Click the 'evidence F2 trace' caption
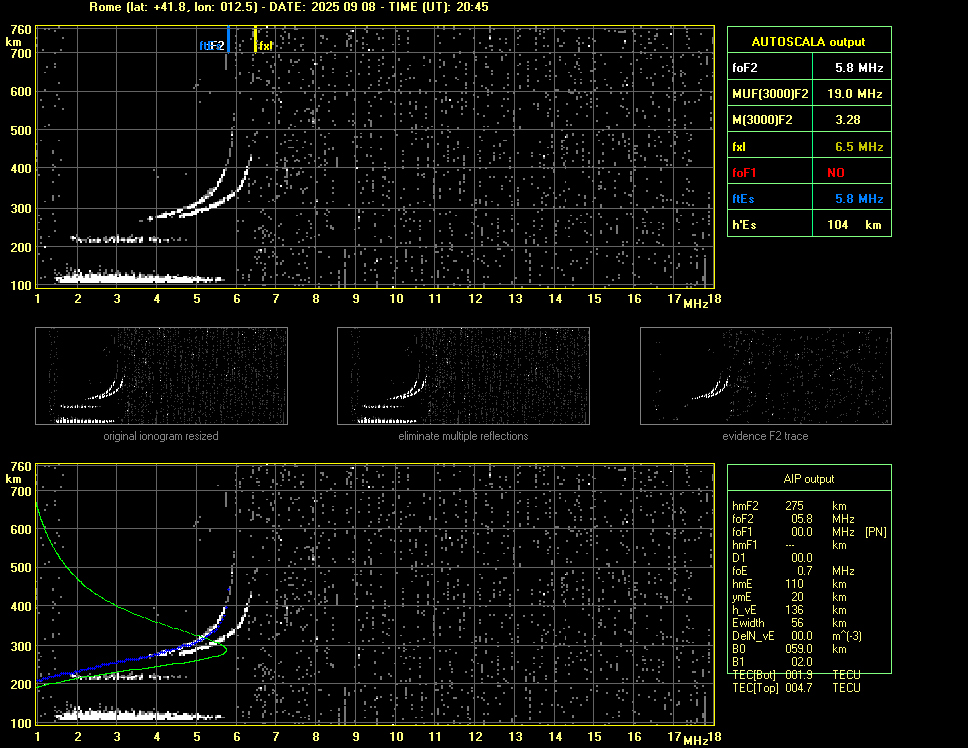This screenshot has height=748, width=968. (x=766, y=436)
